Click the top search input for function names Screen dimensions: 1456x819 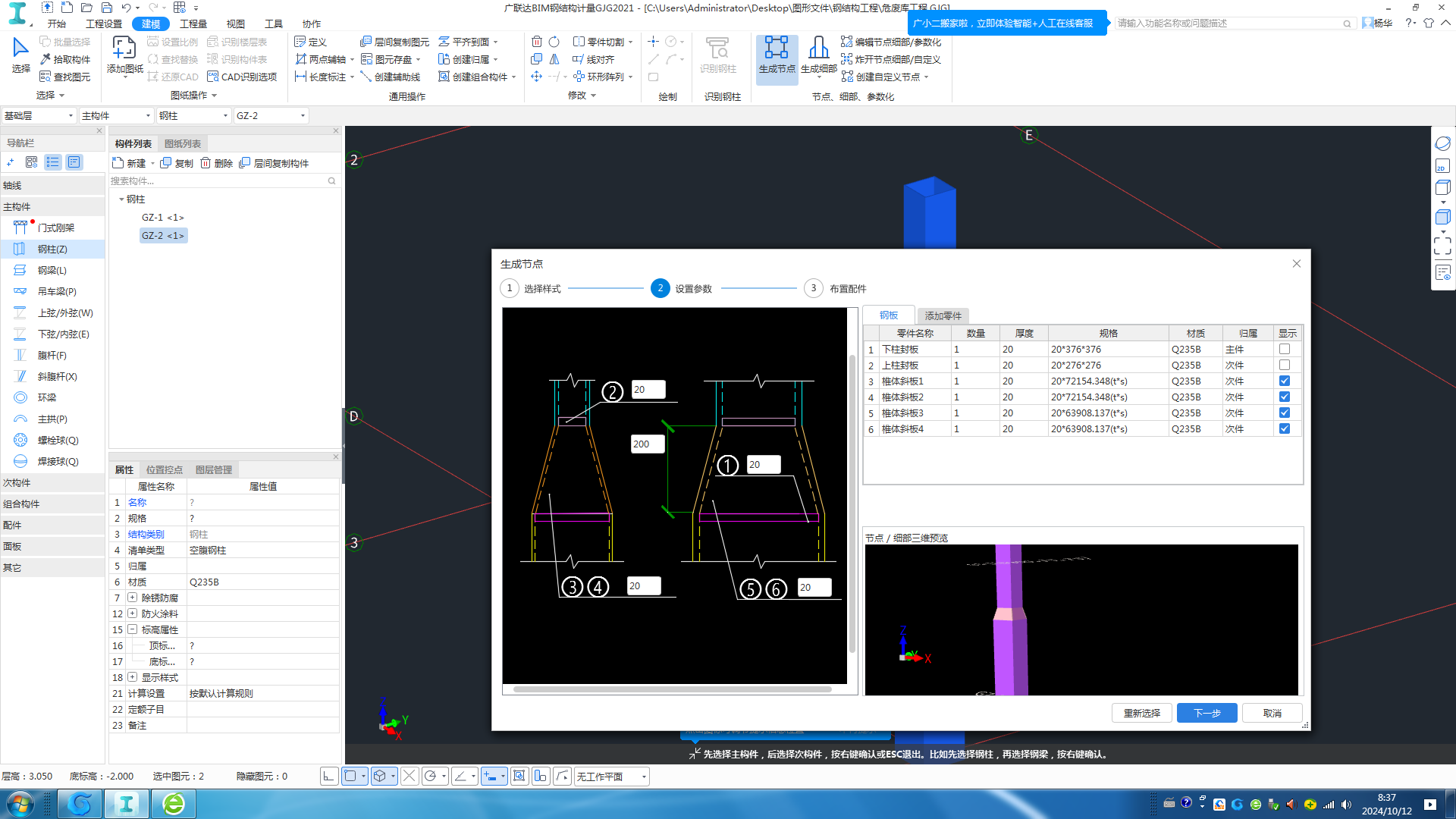1234,24
